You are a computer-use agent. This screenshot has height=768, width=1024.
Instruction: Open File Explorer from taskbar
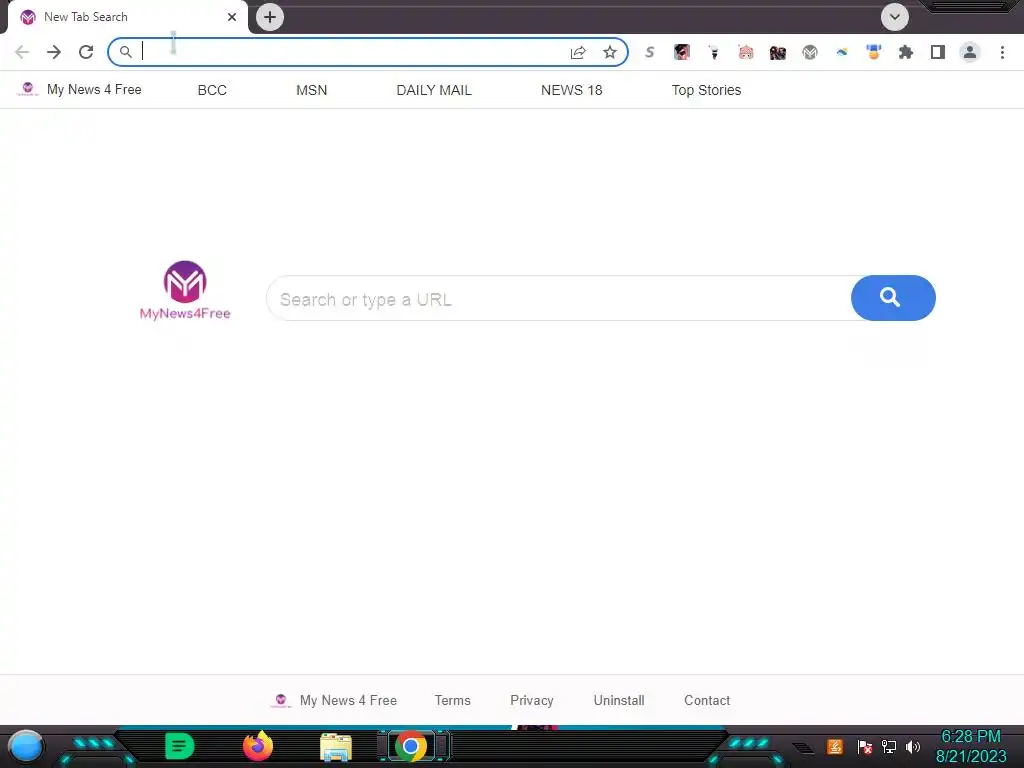point(336,747)
